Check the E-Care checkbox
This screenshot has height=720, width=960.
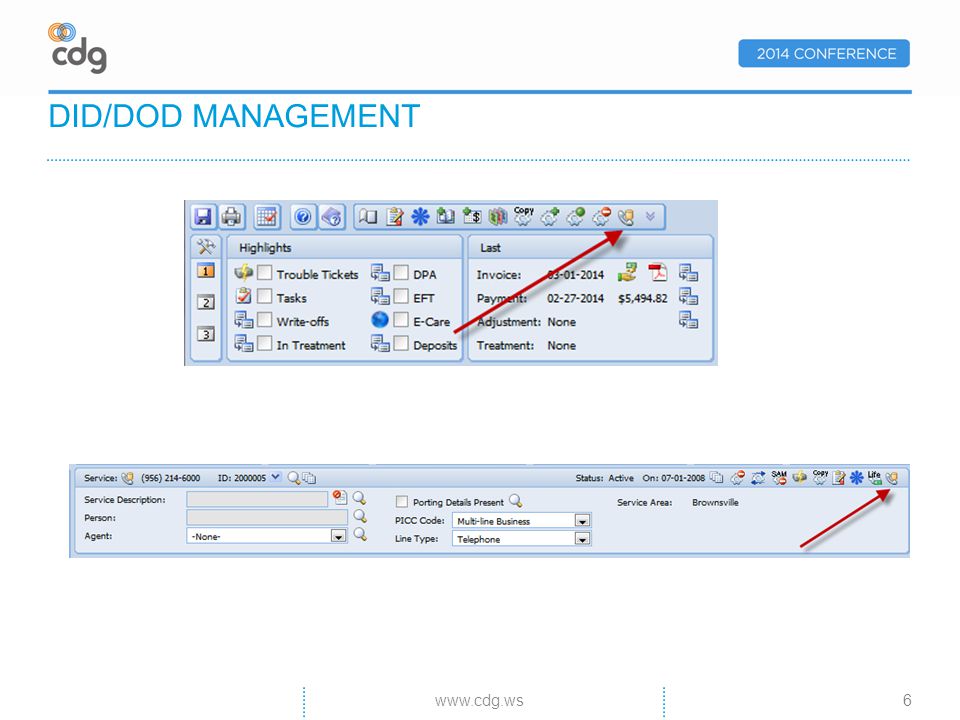pyautogui.click(x=401, y=320)
